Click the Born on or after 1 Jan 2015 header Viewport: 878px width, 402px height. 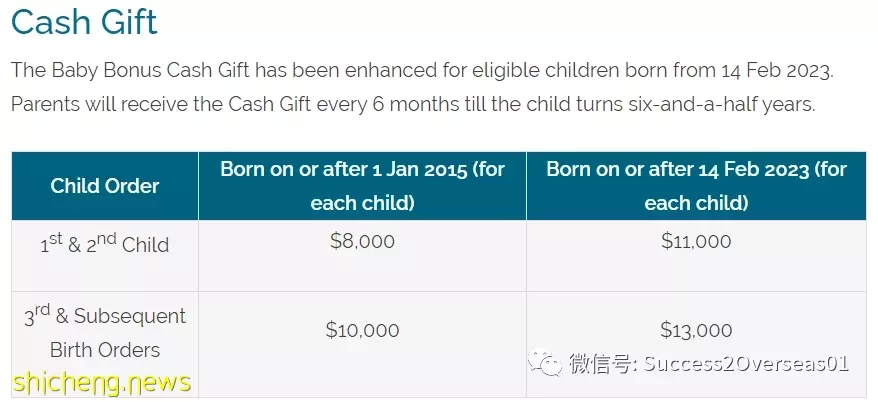pyautogui.click(x=362, y=186)
